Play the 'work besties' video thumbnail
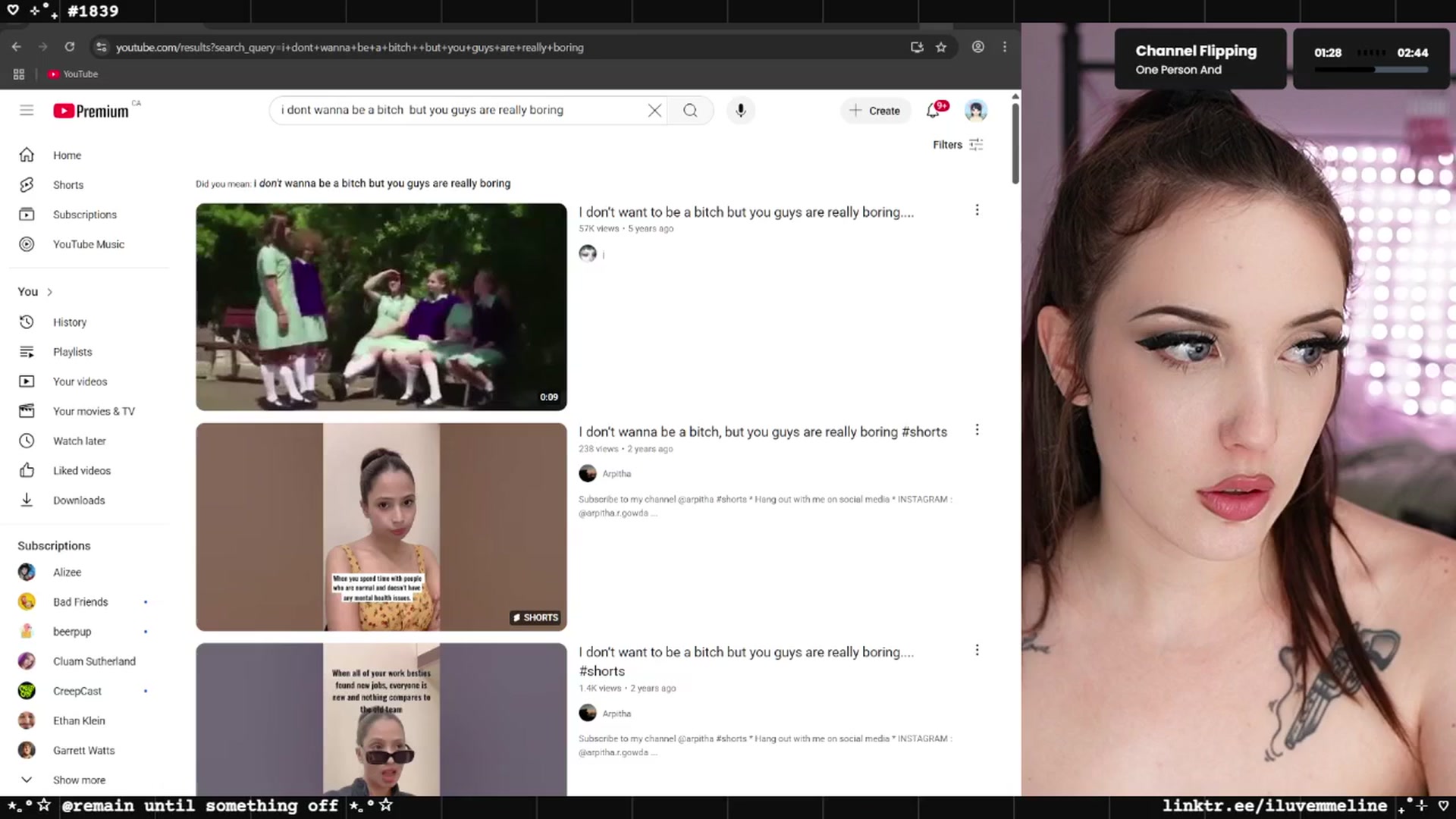 tap(381, 720)
